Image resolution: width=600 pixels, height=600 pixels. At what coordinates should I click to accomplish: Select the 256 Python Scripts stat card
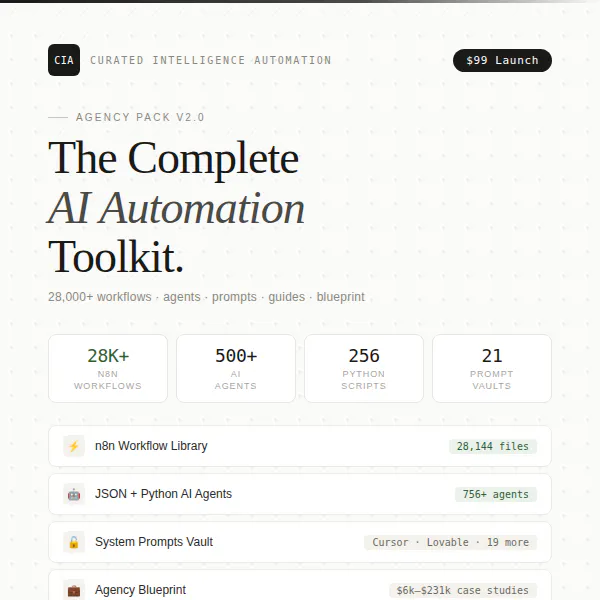click(x=364, y=368)
